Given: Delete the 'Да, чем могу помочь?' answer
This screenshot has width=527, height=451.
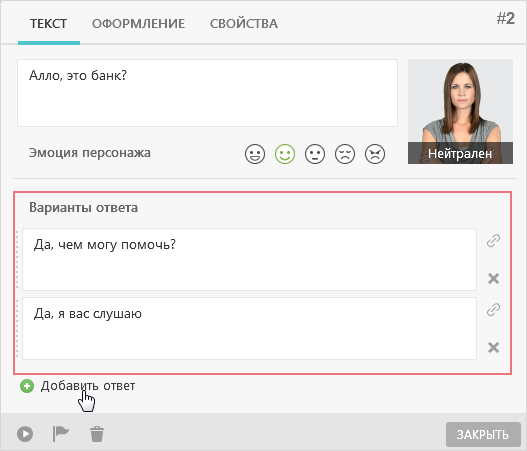Looking at the screenshot, I should 493,278.
